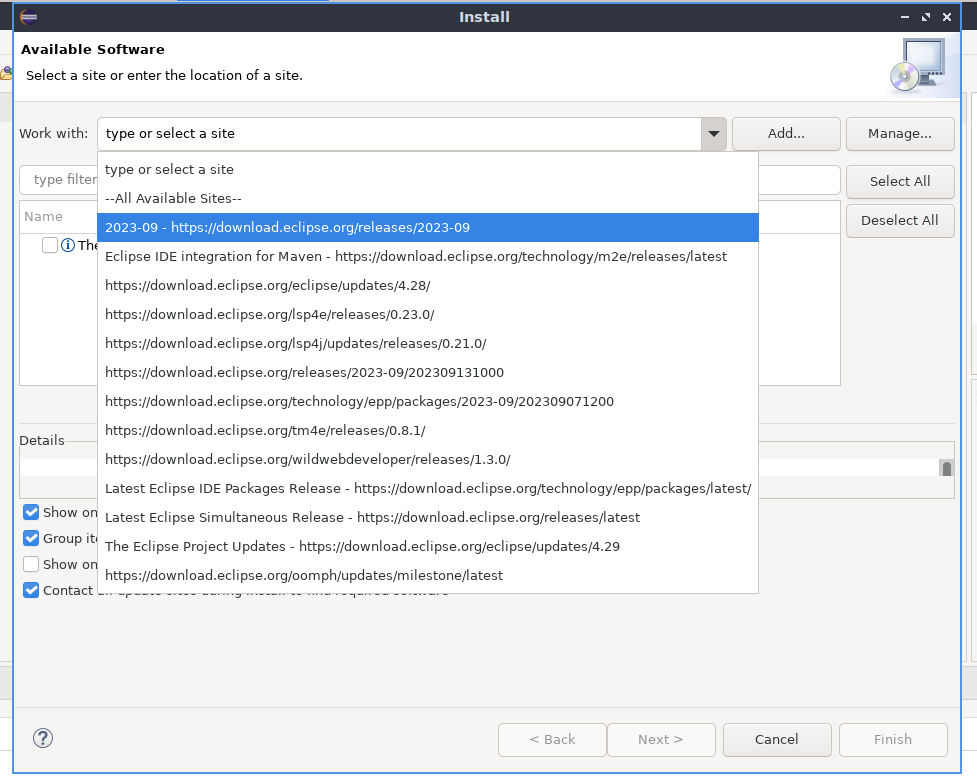Select '--All Available Sites--' from the list
Viewport: 977px width, 782px height.
[173, 198]
